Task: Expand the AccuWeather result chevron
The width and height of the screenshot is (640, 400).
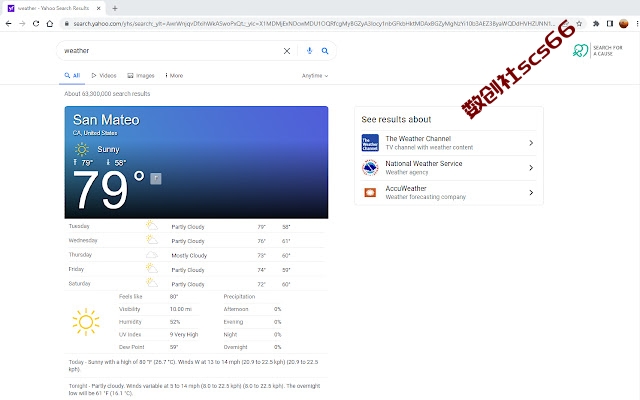Action: point(531,192)
